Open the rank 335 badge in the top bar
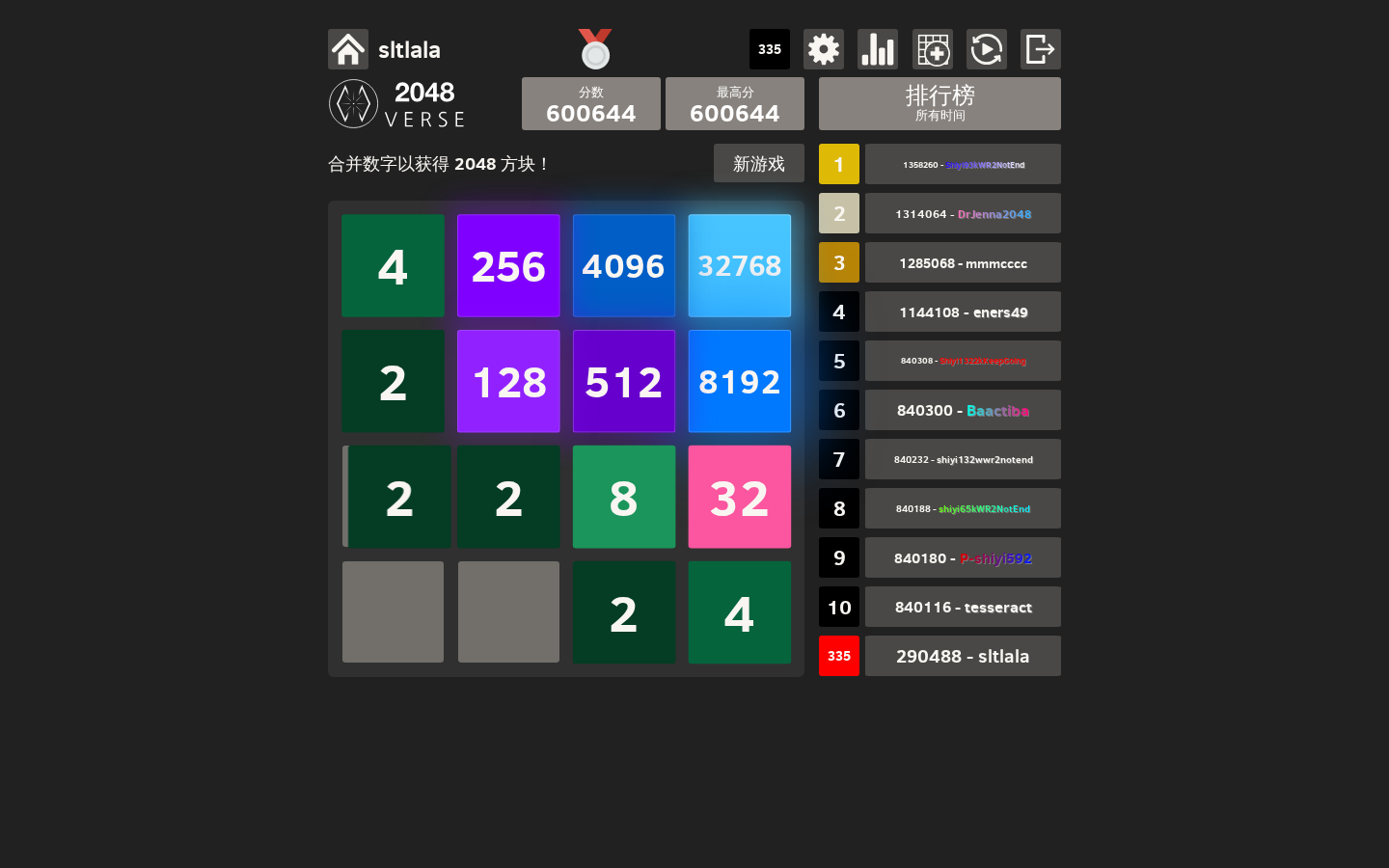This screenshot has height=868, width=1389. point(770,49)
